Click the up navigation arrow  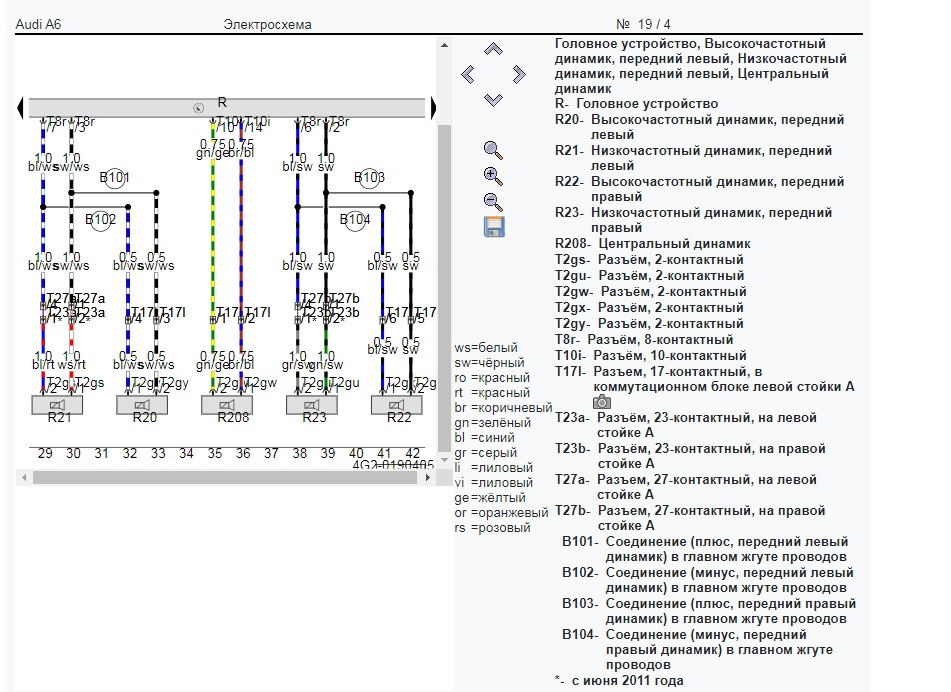(494, 49)
